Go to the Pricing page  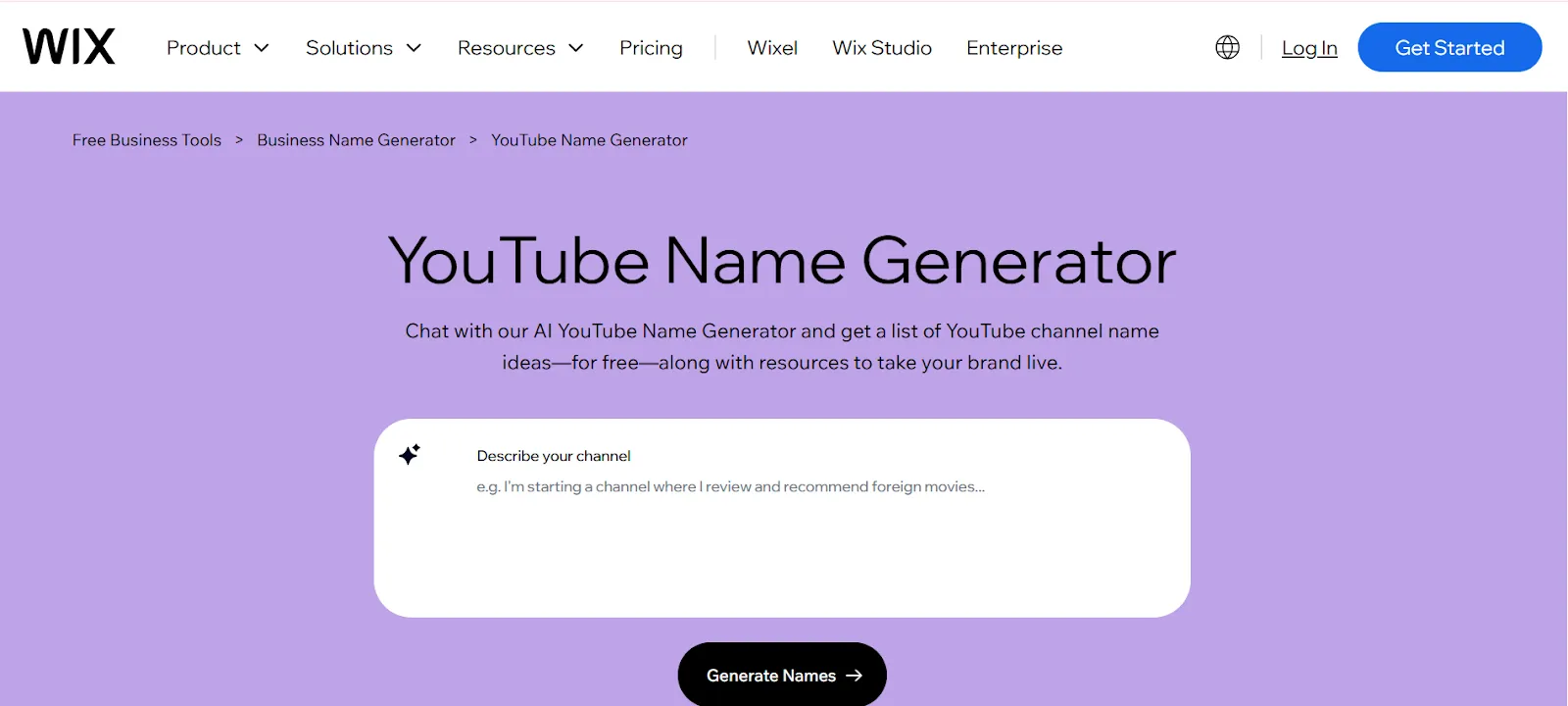pyautogui.click(x=651, y=48)
